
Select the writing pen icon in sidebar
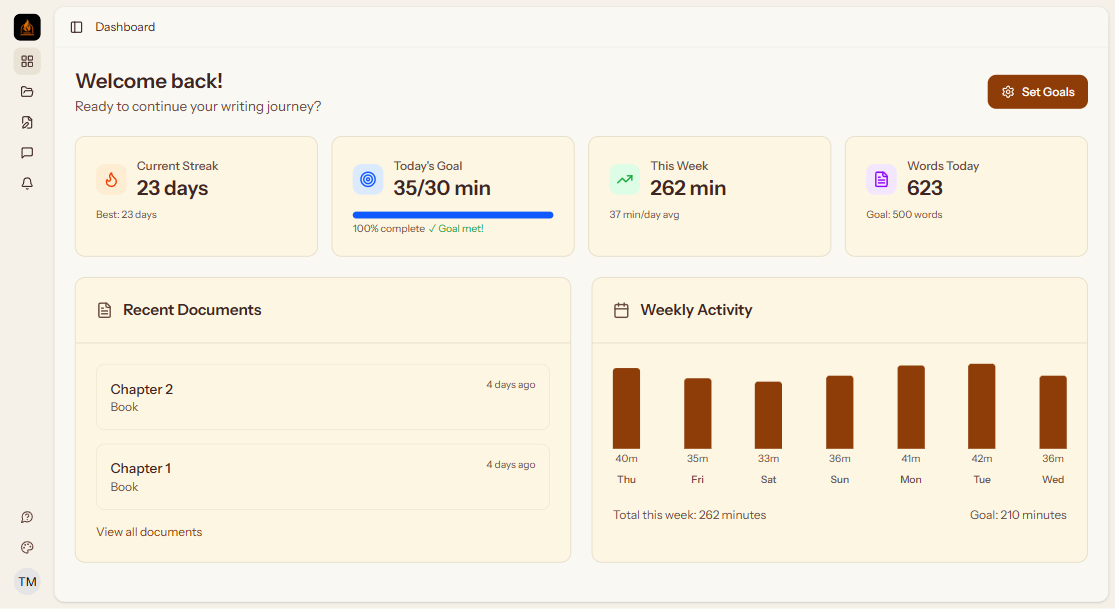[x=27, y=122]
